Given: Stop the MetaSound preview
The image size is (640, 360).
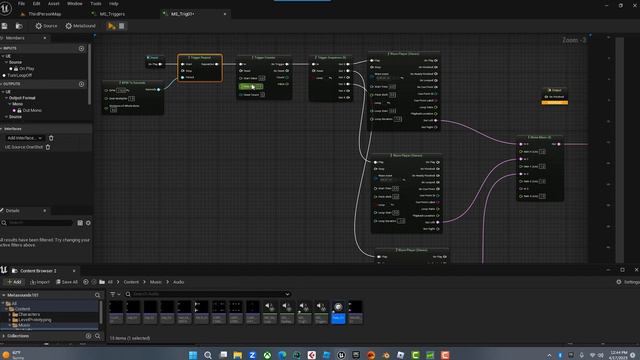Looking at the screenshot, I should (122, 26).
